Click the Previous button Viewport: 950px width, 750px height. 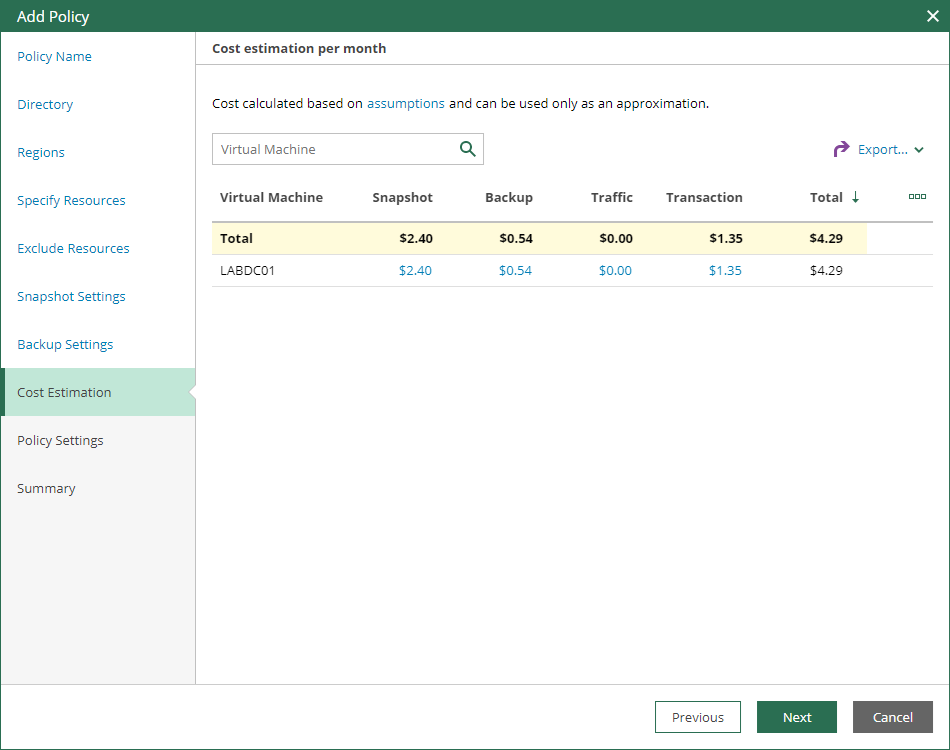tap(697, 717)
